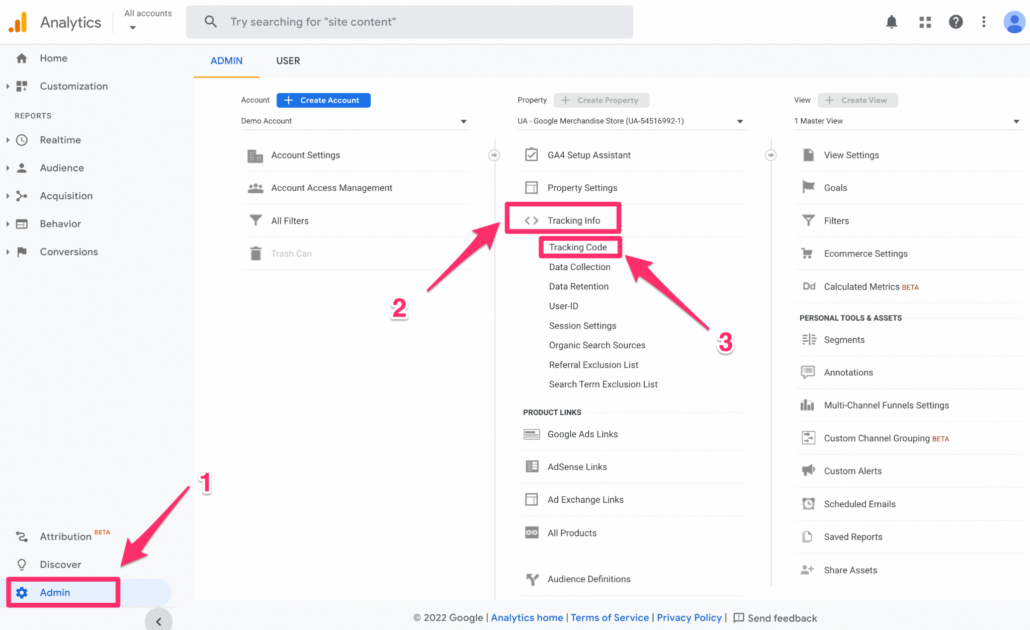This screenshot has width=1030, height=630.
Task: Open the three-dot more options menu
Action: click(x=984, y=22)
